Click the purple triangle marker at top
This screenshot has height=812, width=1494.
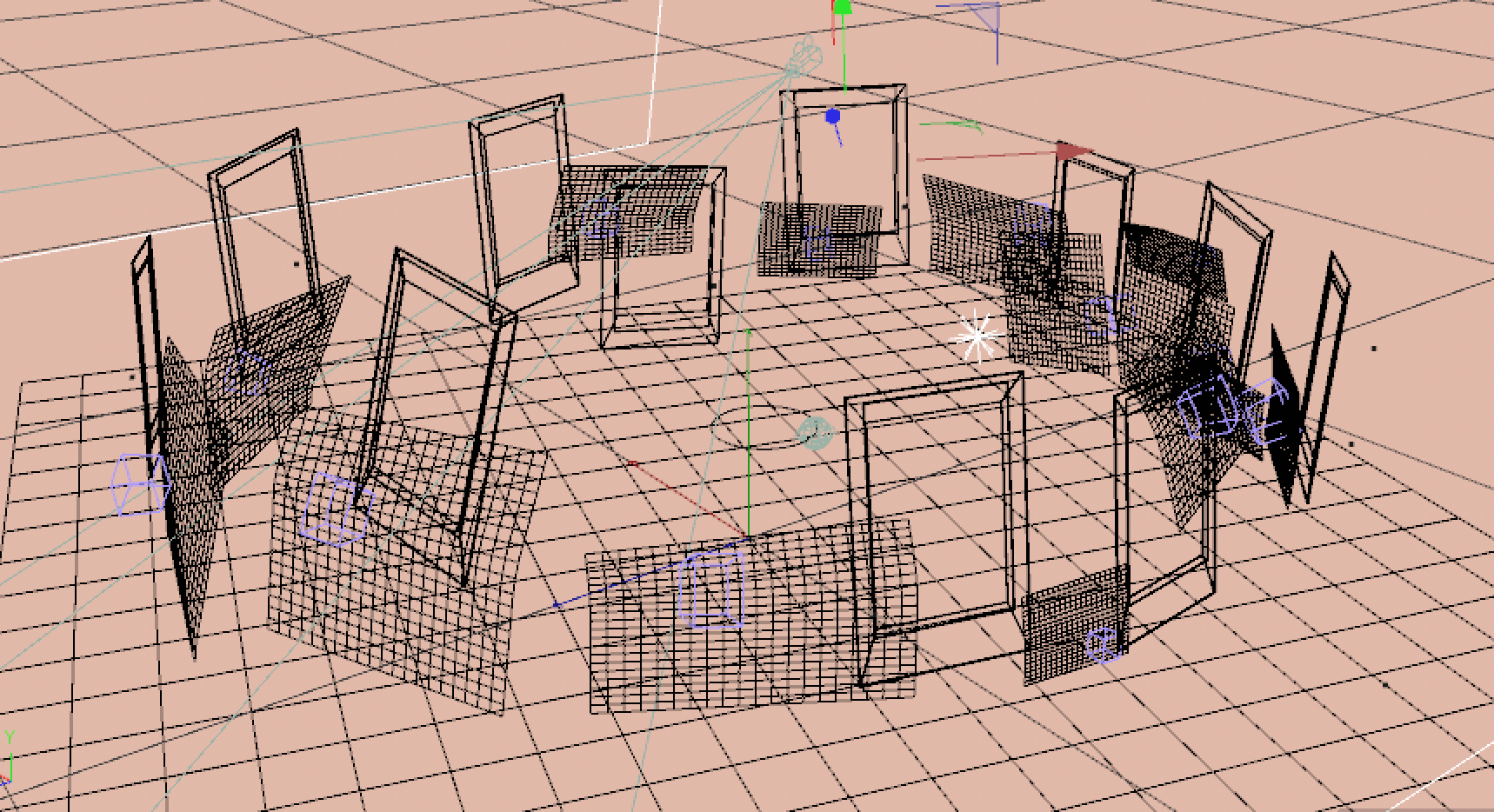[984, 17]
